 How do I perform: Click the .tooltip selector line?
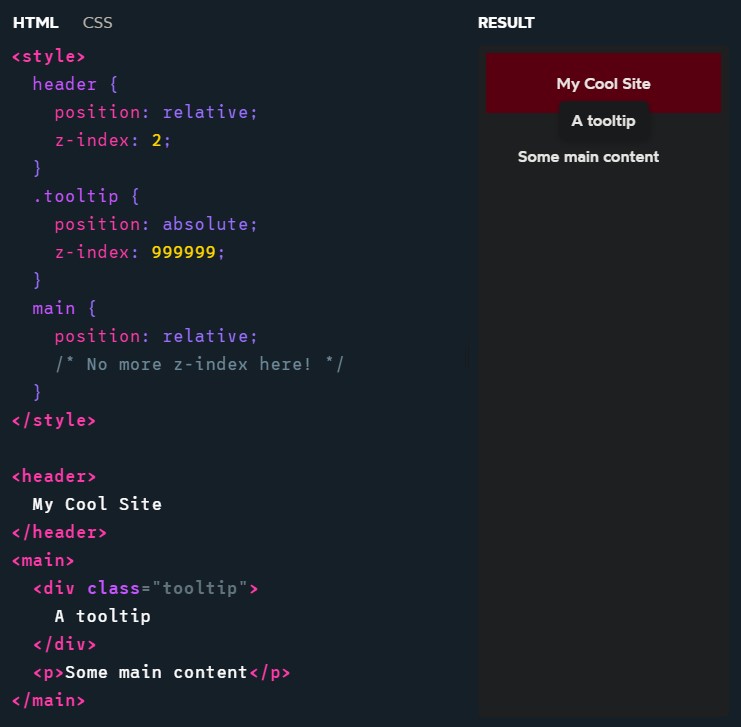[x=84, y=196]
